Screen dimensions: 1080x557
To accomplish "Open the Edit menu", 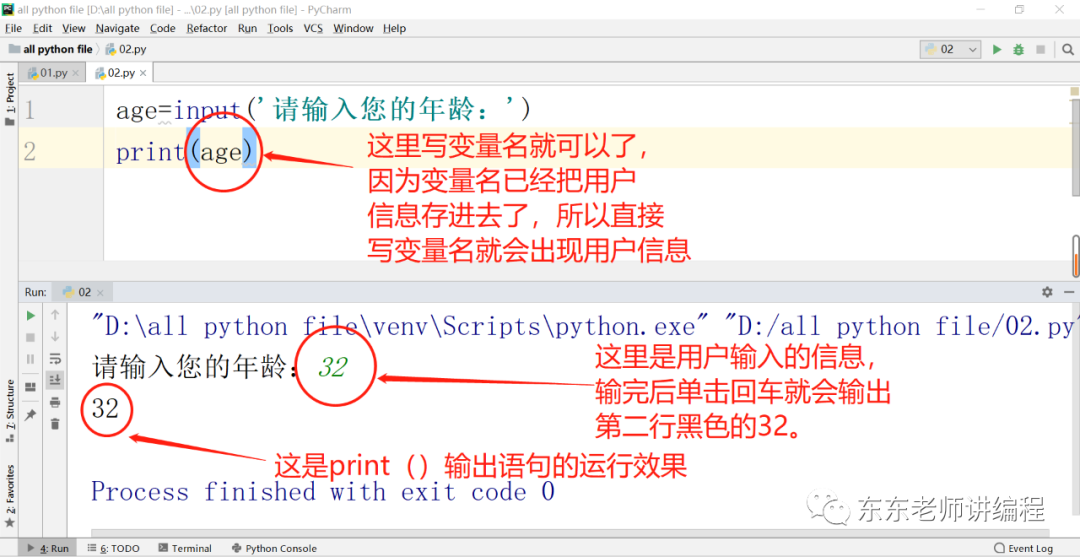I will pos(43,28).
